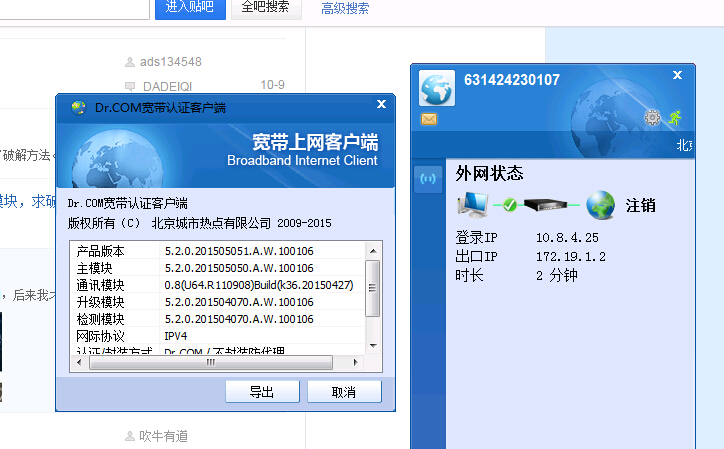The image size is (724, 449).
Task: Click the green checkmark connection status icon
Action: 509,205
